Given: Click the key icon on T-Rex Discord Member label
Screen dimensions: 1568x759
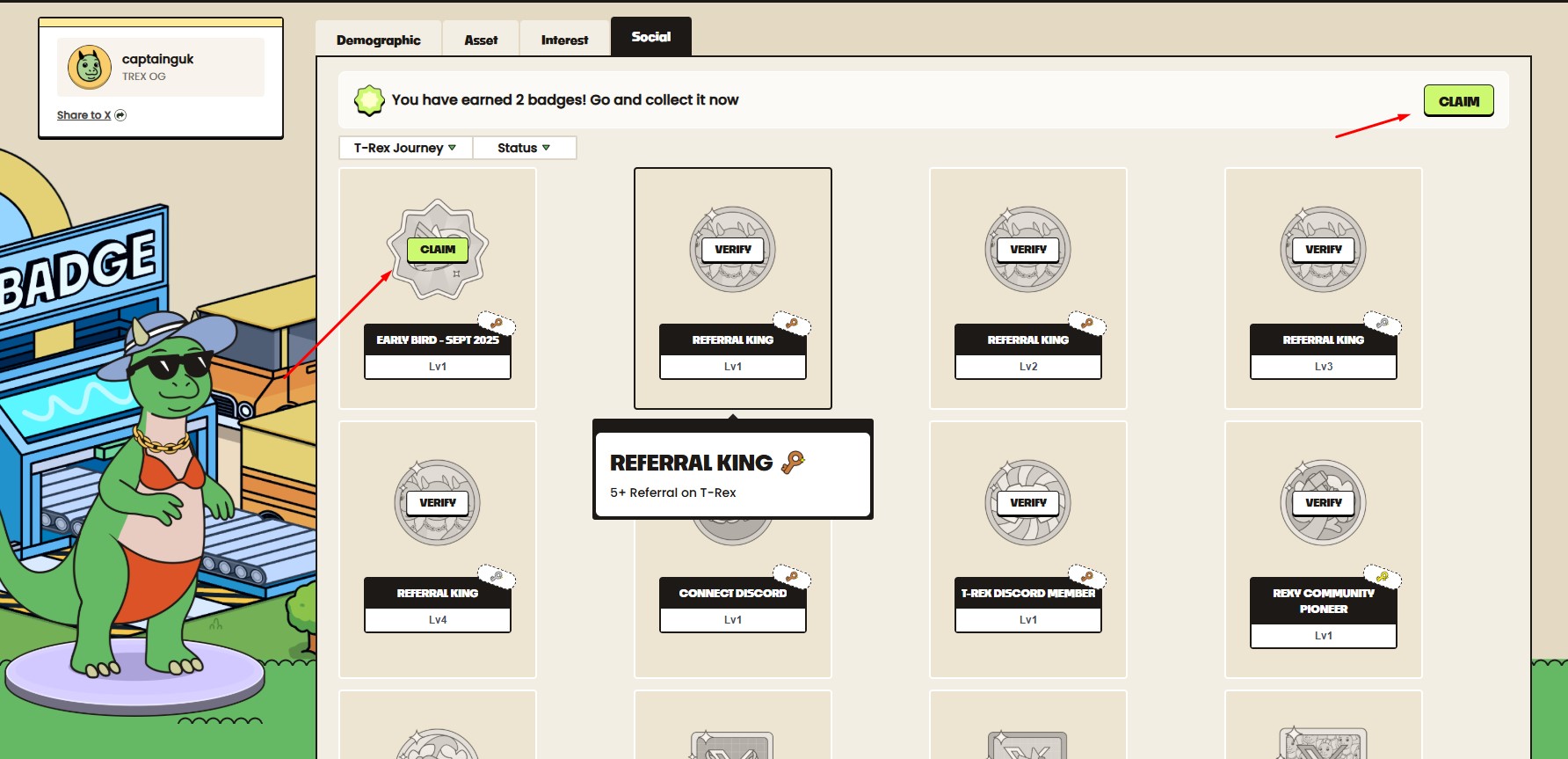Looking at the screenshot, I should 1087,576.
